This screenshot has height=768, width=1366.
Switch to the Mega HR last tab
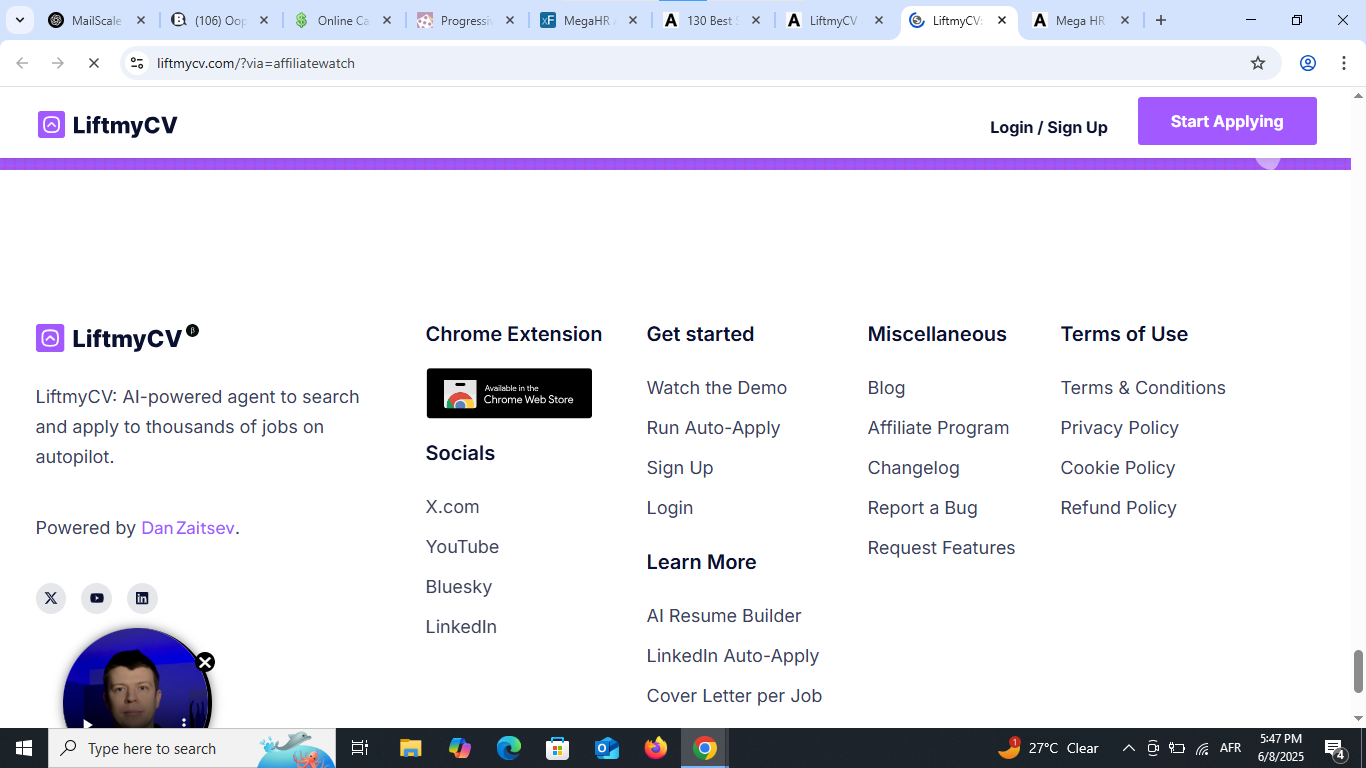click(x=1081, y=20)
